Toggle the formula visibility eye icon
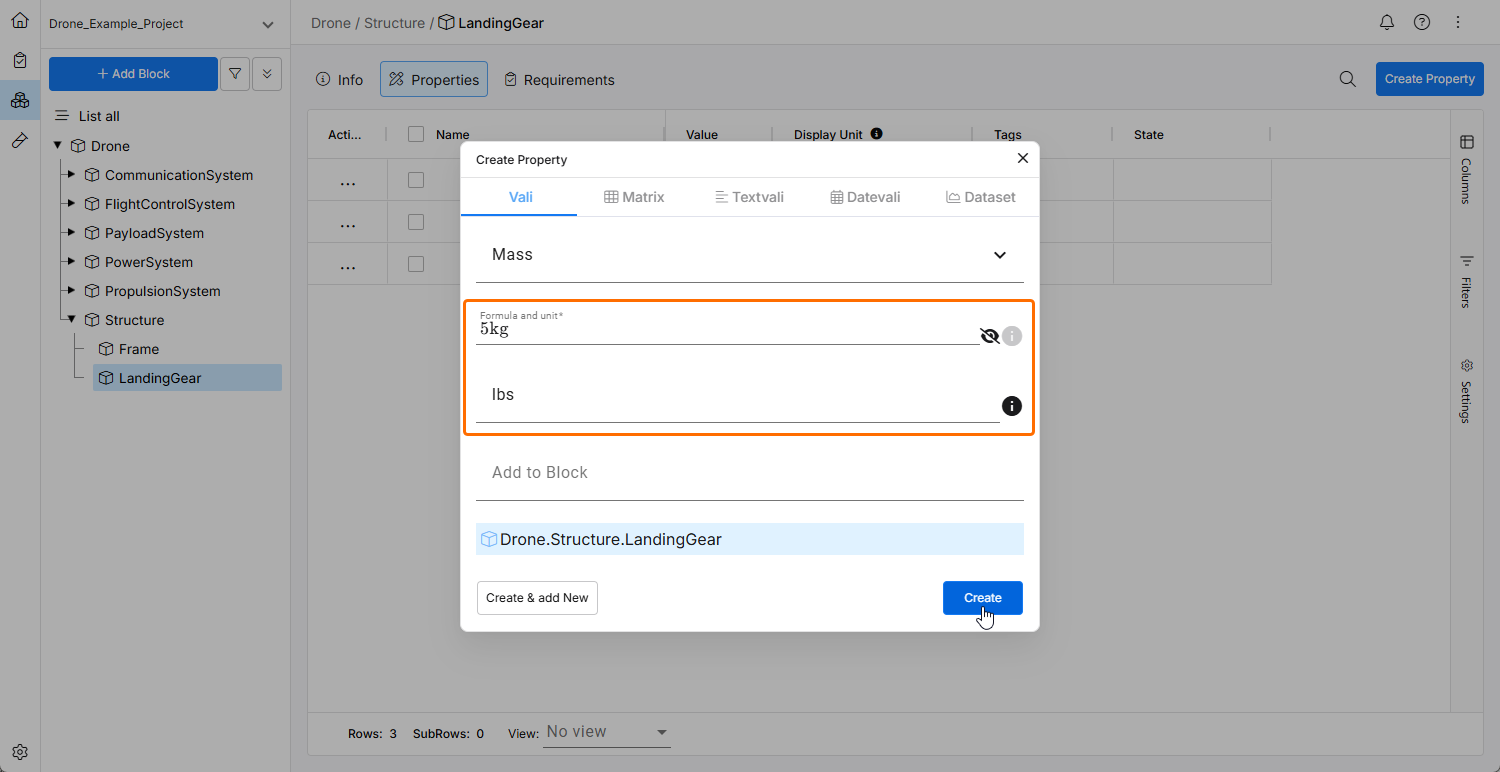1500x772 pixels. [x=990, y=336]
